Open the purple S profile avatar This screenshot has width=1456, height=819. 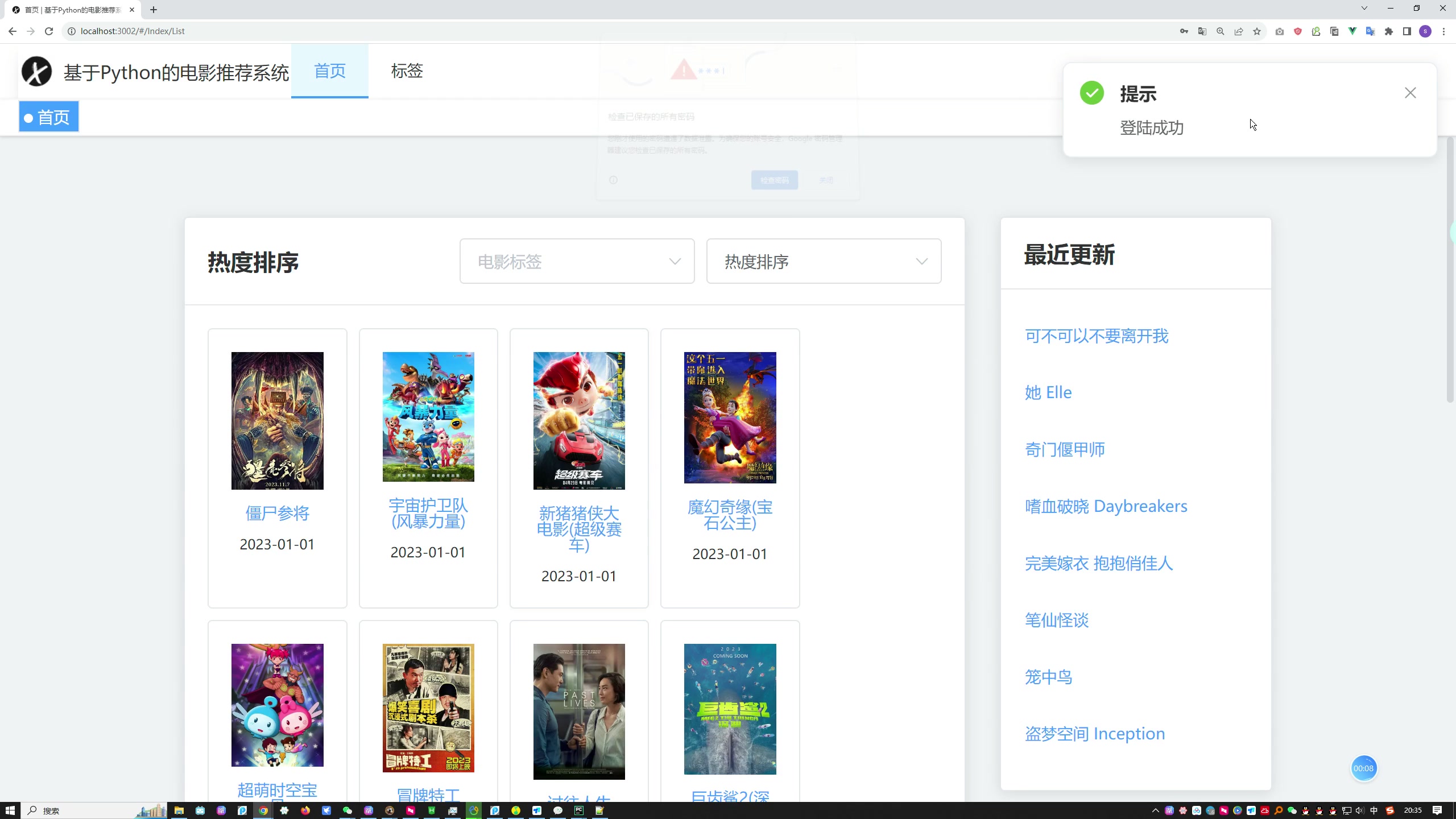(1425, 31)
